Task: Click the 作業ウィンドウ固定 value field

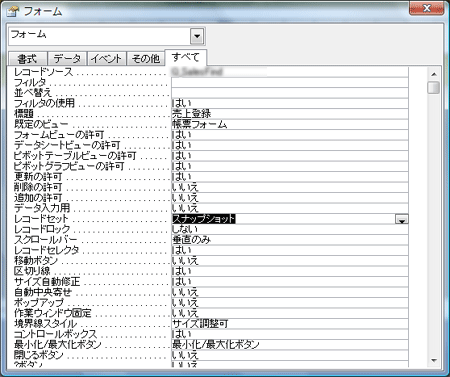Action: point(290,313)
